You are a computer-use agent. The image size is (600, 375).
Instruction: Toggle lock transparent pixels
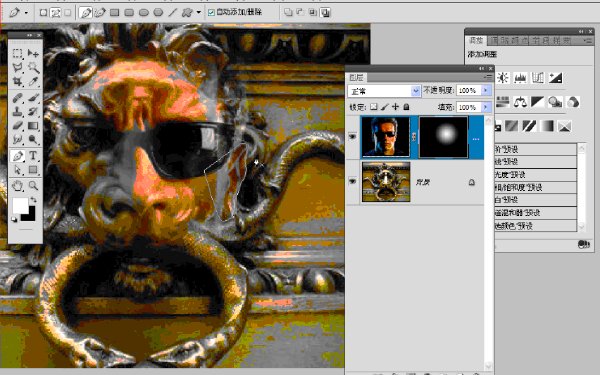click(x=373, y=107)
